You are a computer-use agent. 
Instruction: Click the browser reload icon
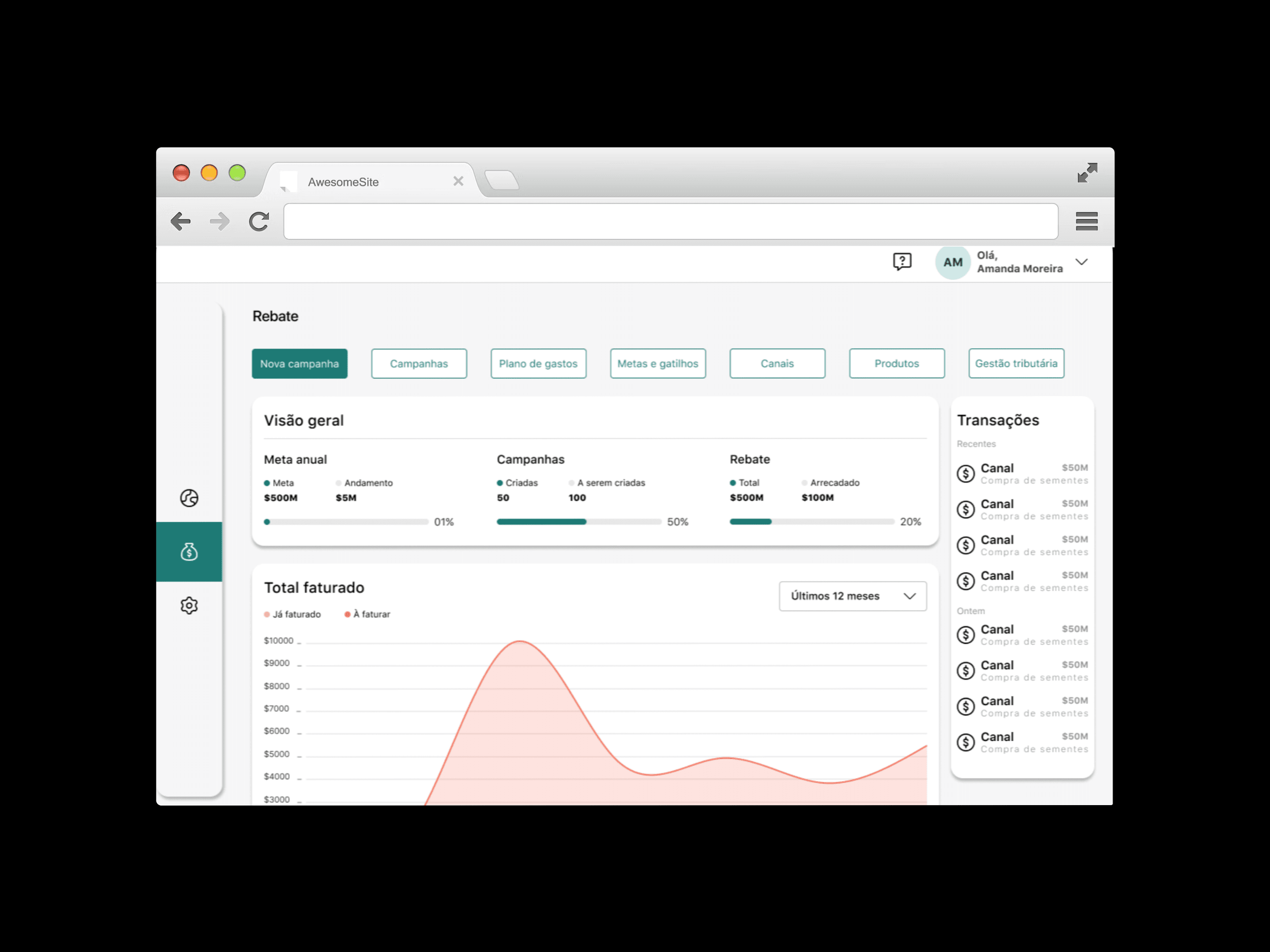[x=259, y=222]
